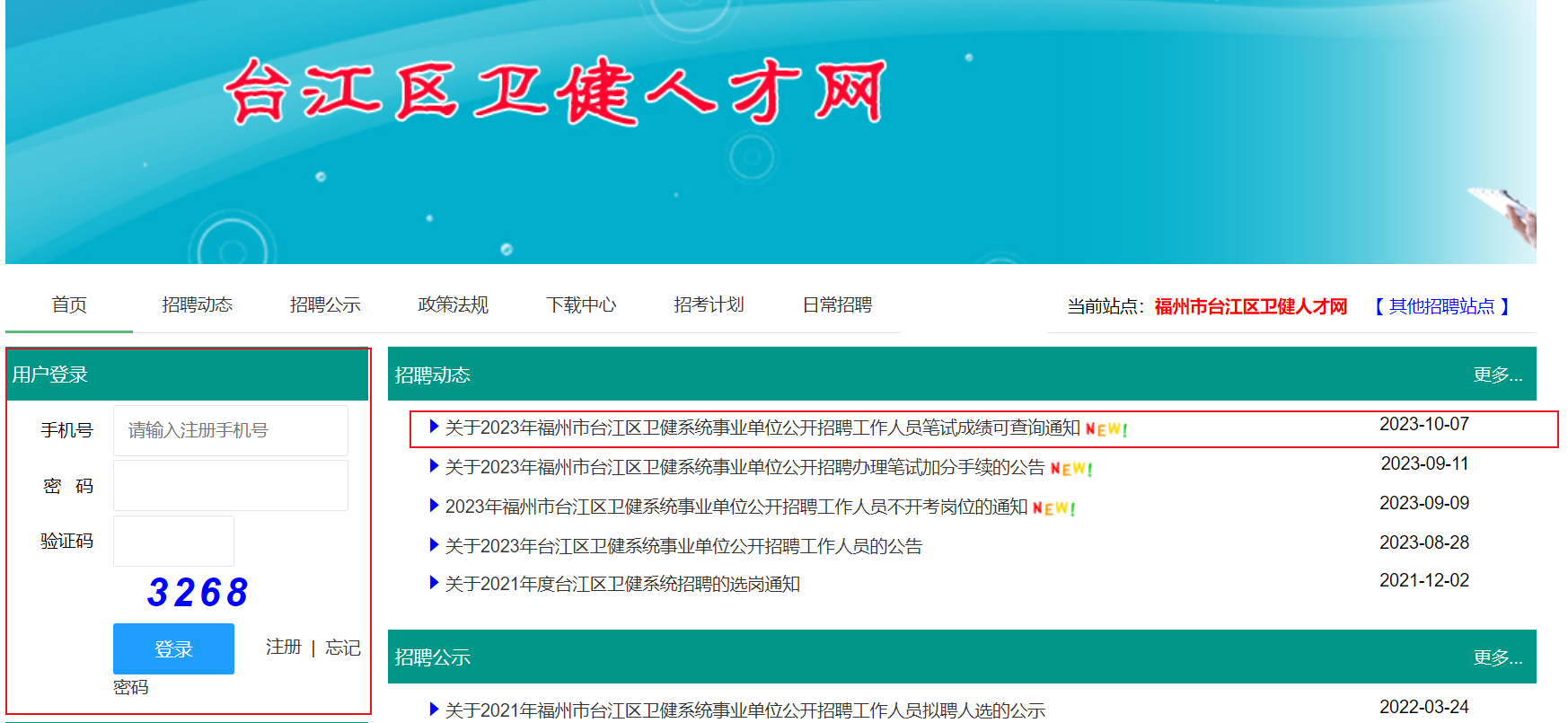Click the 密码 password field
This screenshot has width=1568, height=723.
(x=231, y=486)
